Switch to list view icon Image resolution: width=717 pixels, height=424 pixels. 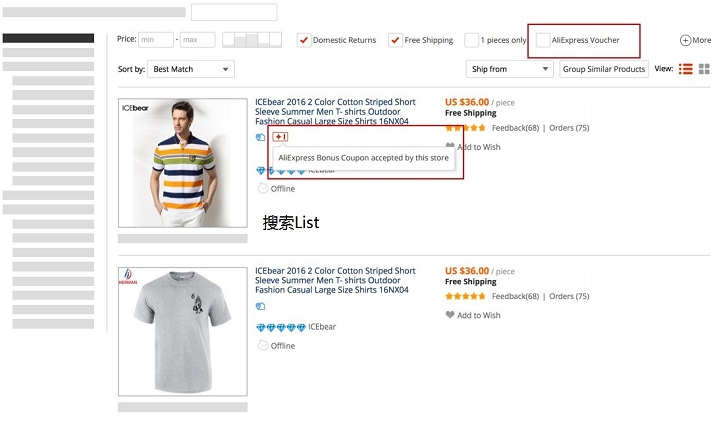coord(685,69)
